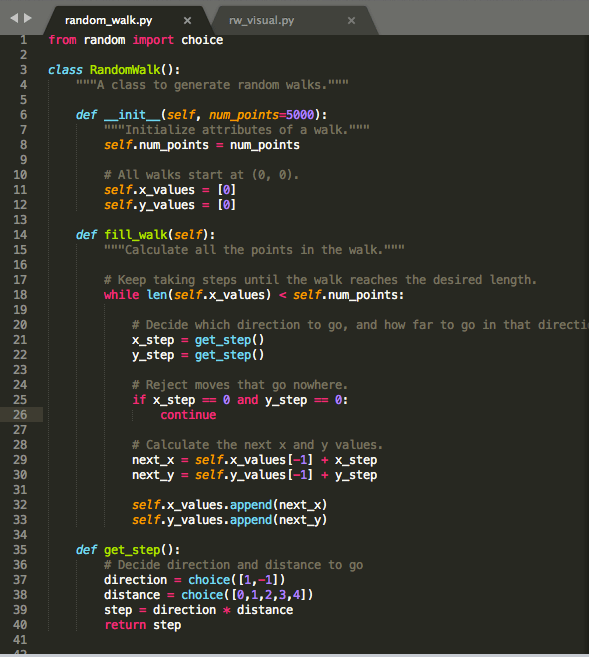Viewport: 589px width, 657px height.
Task: Click 'append(next_x)' on line 32
Action: point(279,505)
